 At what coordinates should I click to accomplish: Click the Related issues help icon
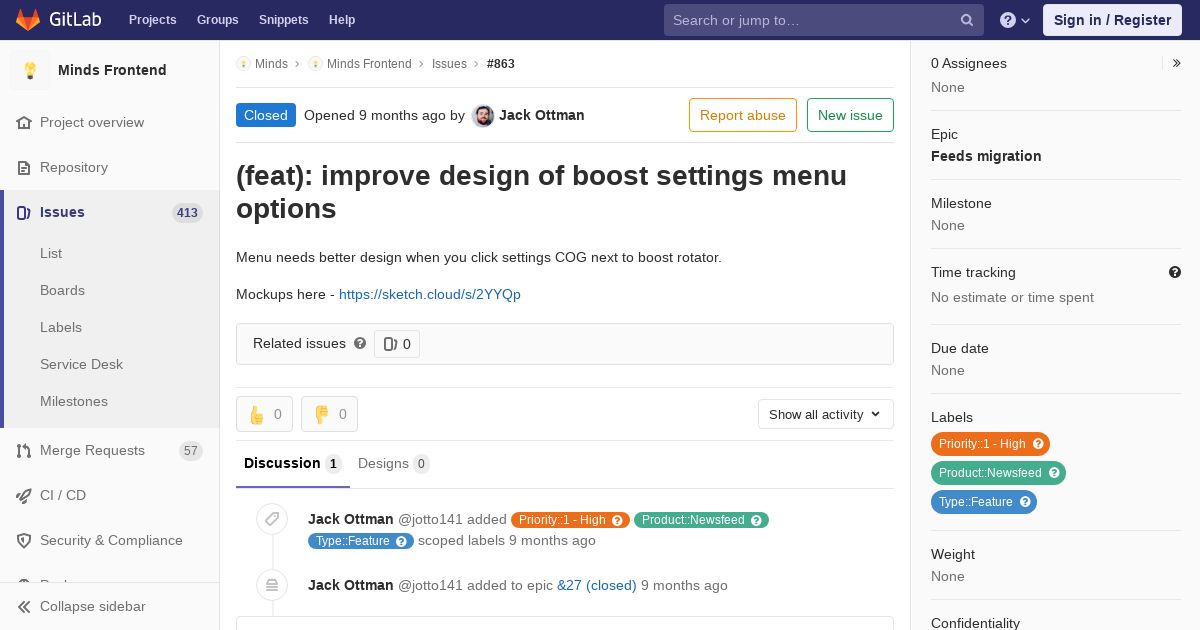360,343
